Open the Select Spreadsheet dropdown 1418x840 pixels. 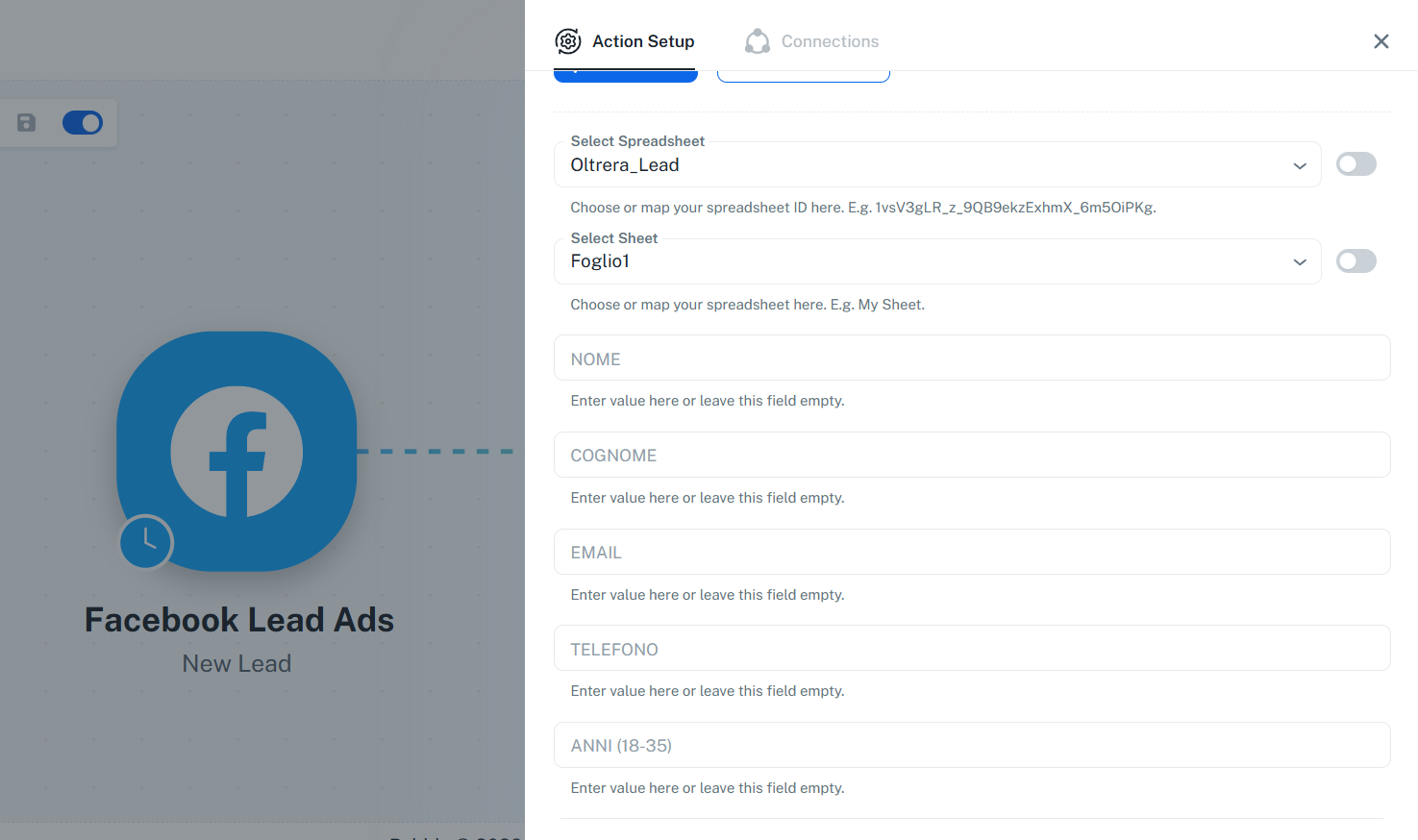click(x=937, y=165)
